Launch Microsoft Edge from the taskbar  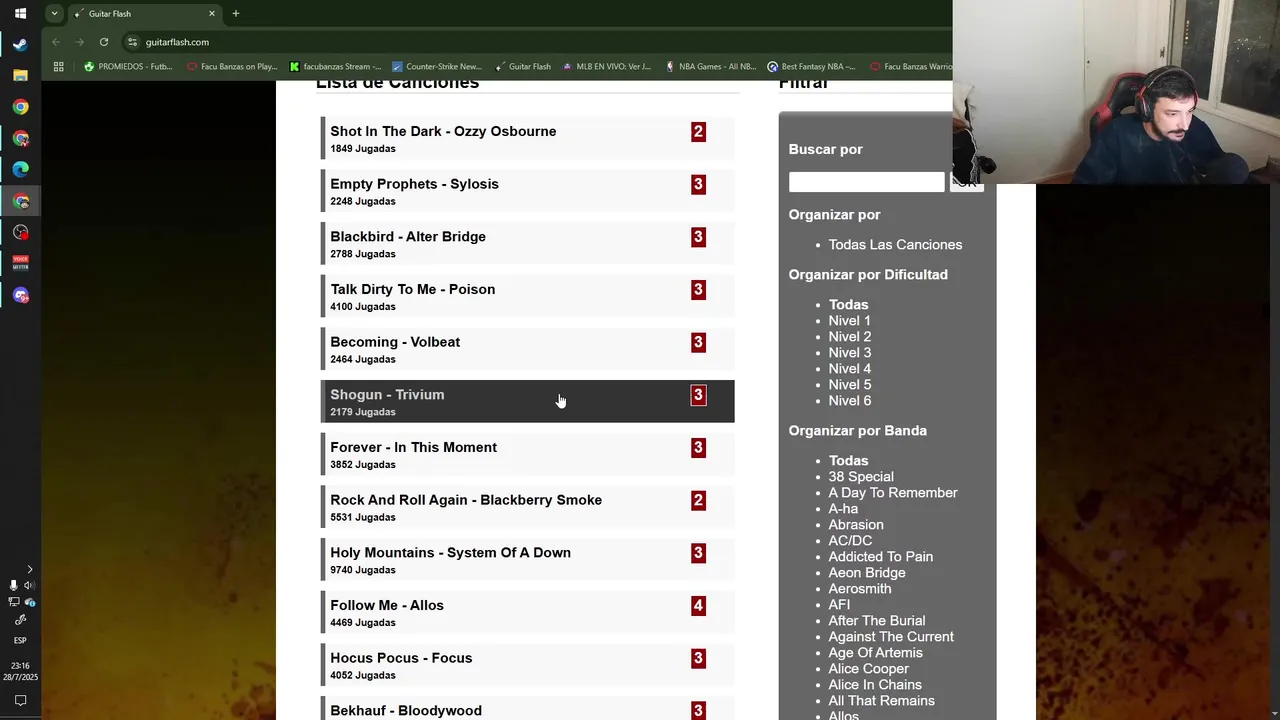pyautogui.click(x=20, y=170)
